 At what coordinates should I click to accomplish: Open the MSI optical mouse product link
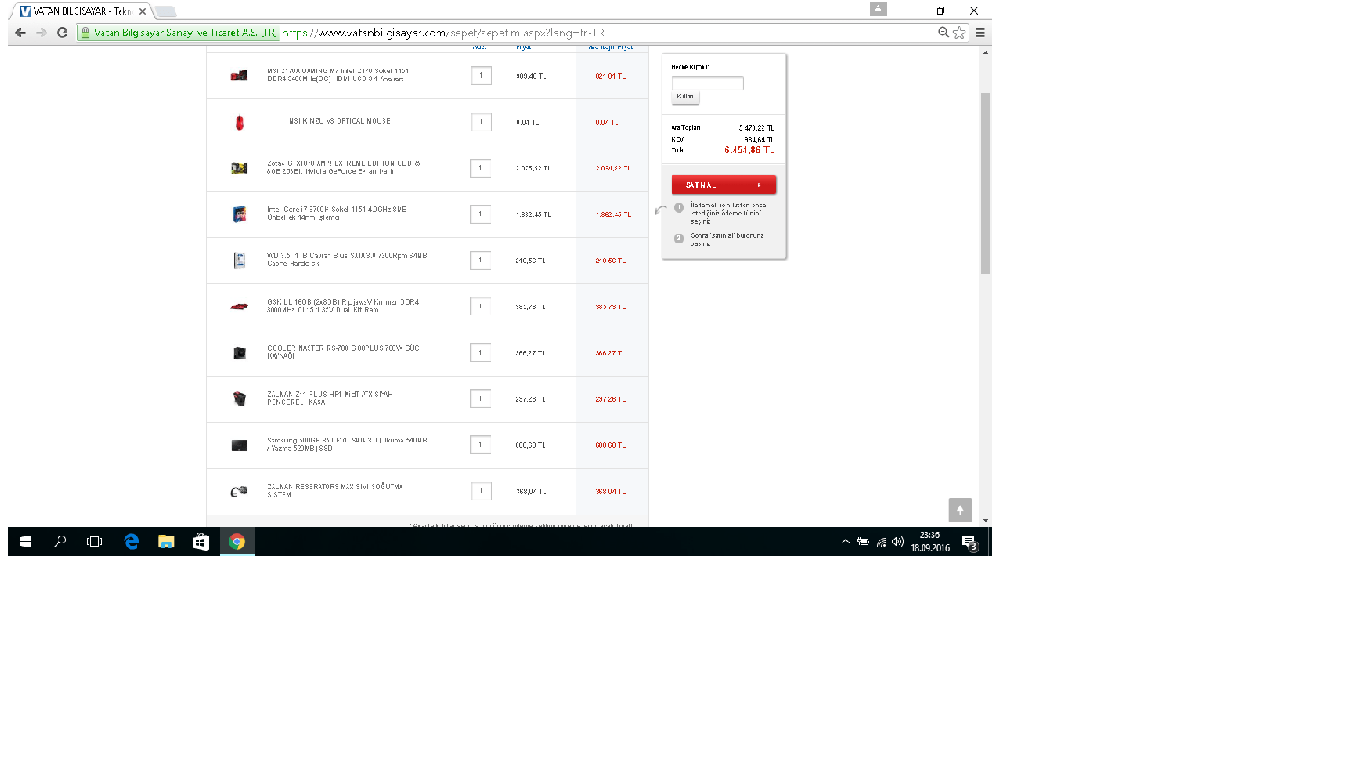click(340, 121)
